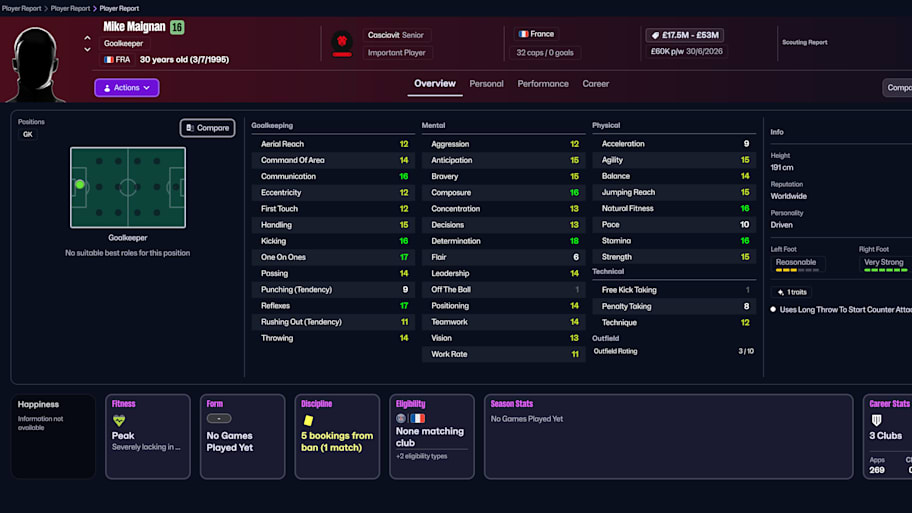Image resolution: width=912 pixels, height=513 pixels.
Task: Click the Penalty Taking attribute row
Action: point(674,306)
